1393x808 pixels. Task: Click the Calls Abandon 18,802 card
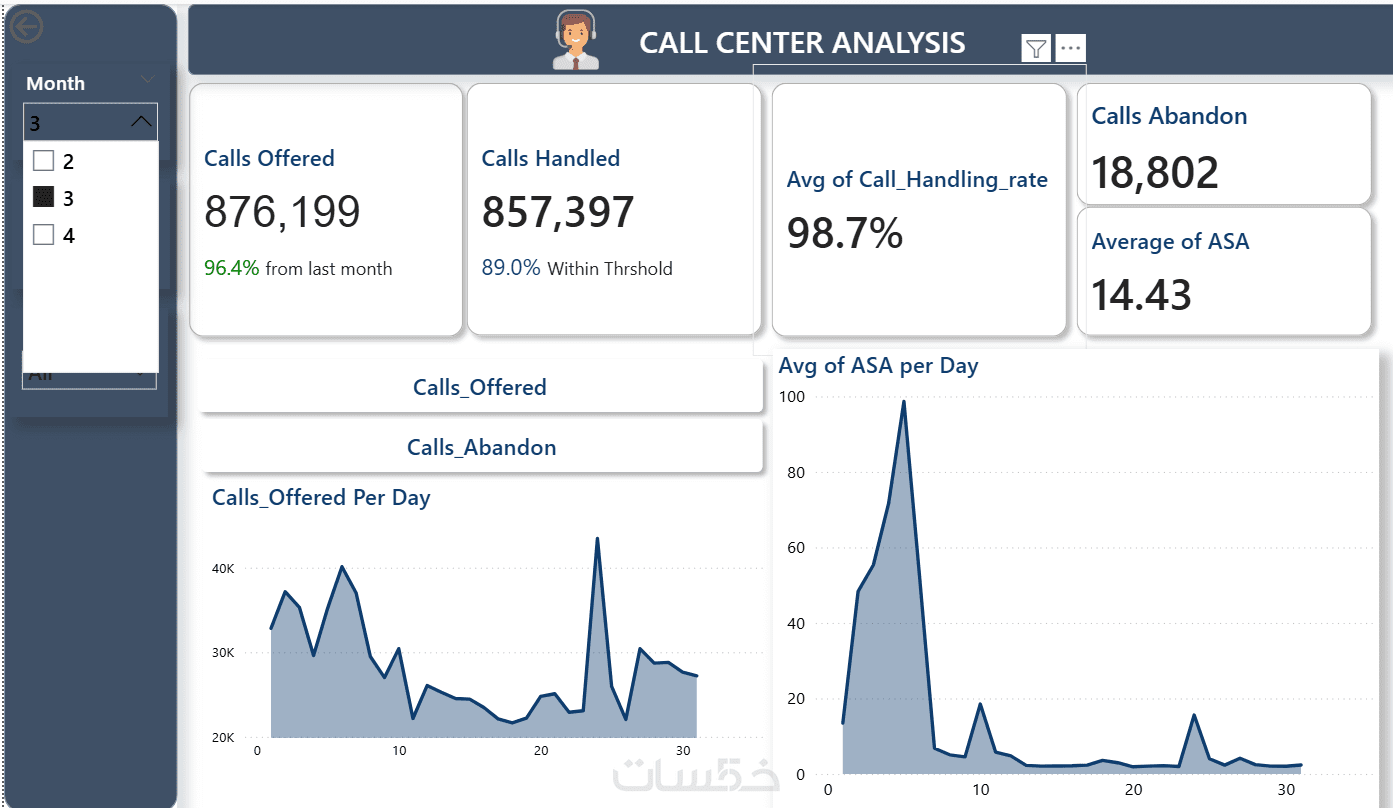(1222, 145)
